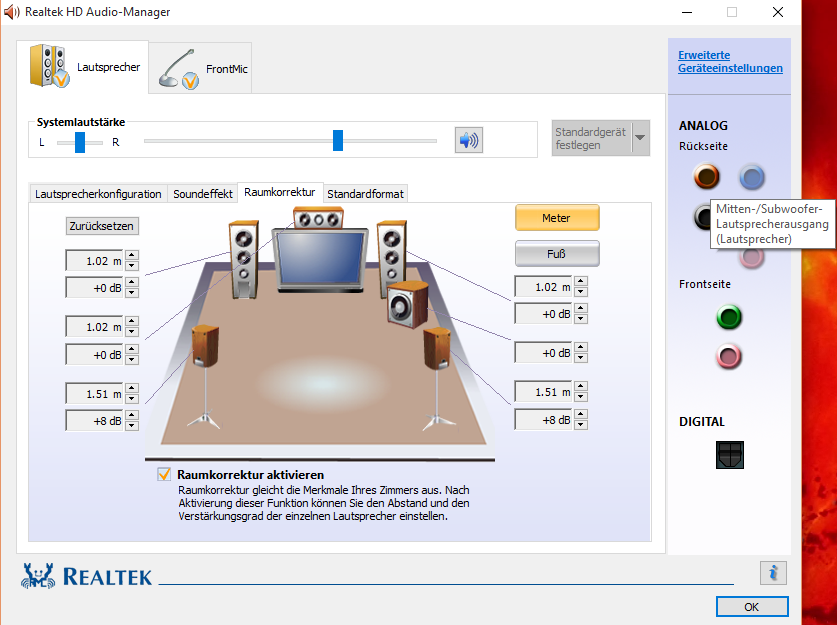Click the subwoofer in the room diagram

(x=407, y=304)
